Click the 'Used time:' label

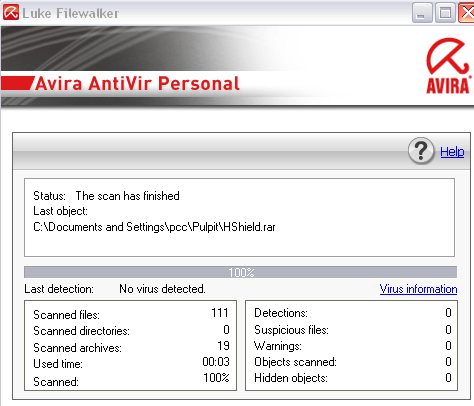coord(58,364)
